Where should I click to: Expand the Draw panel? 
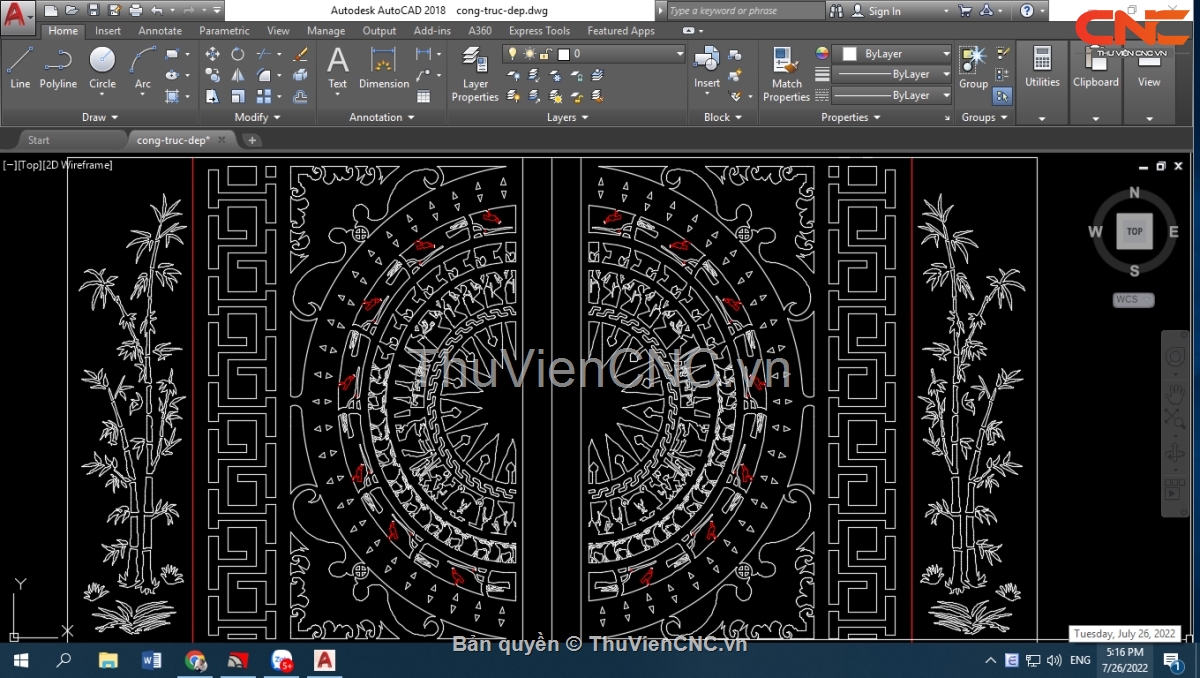[x=100, y=117]
